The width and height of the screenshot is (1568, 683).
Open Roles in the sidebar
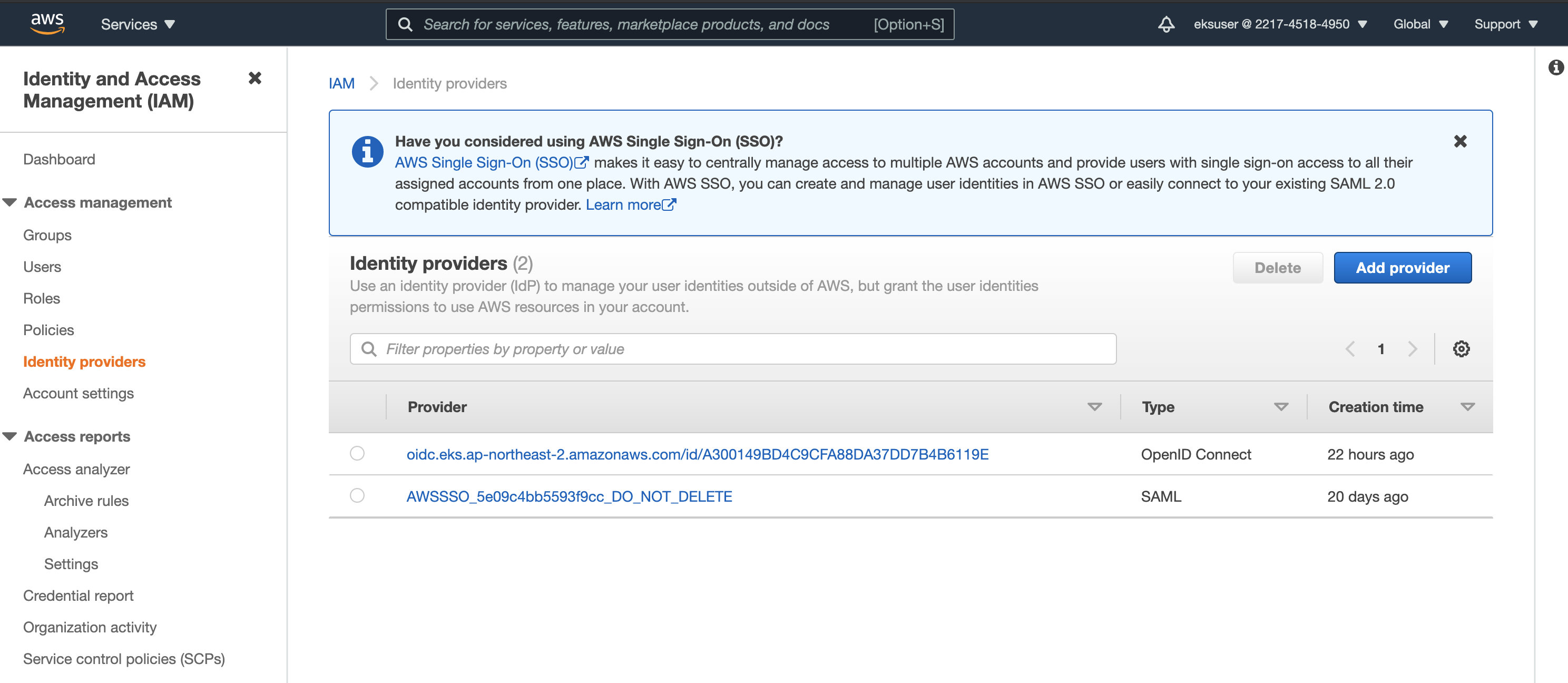click(42, 298)
